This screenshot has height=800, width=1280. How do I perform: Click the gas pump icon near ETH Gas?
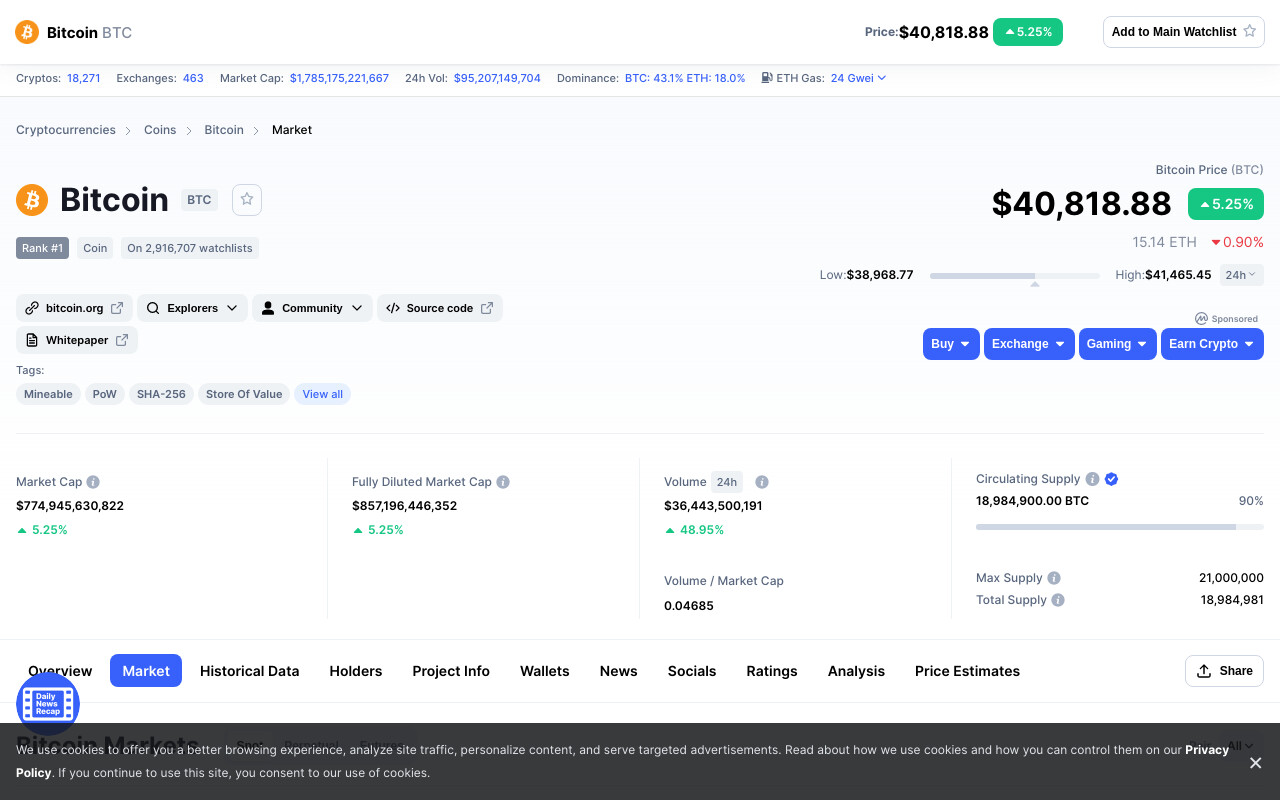point(767,78)
